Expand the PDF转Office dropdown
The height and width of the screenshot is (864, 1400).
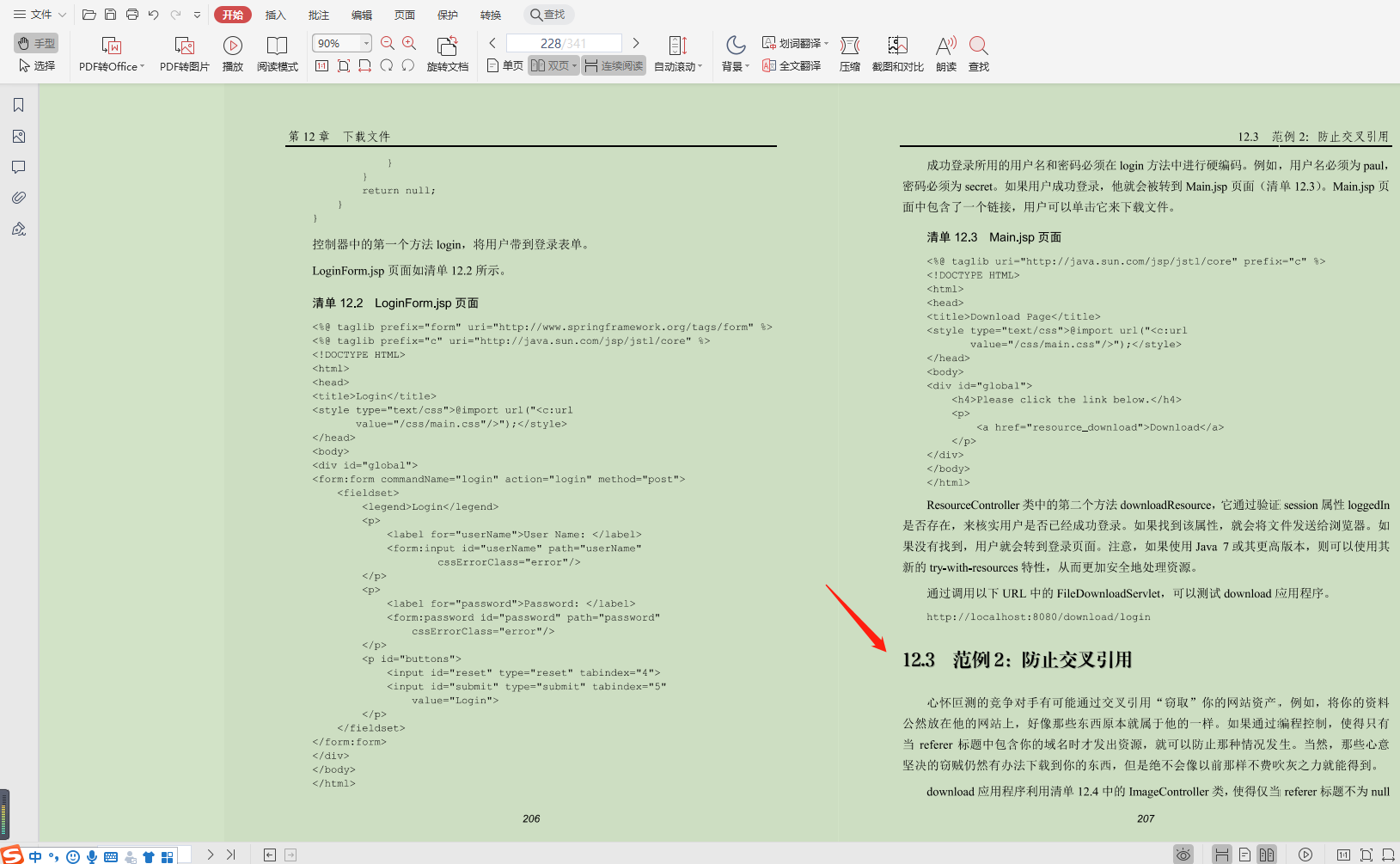[142, 66]
